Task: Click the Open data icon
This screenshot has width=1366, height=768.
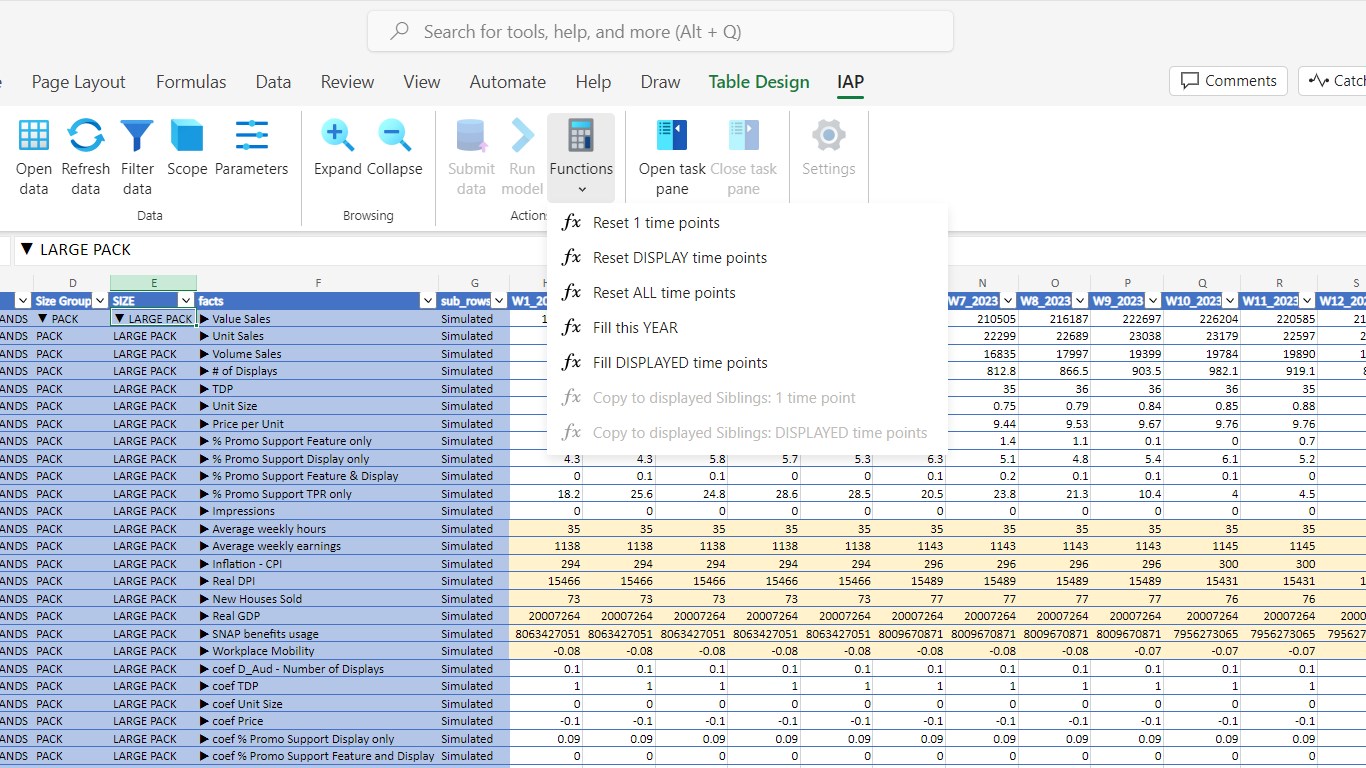Action: 34,137
